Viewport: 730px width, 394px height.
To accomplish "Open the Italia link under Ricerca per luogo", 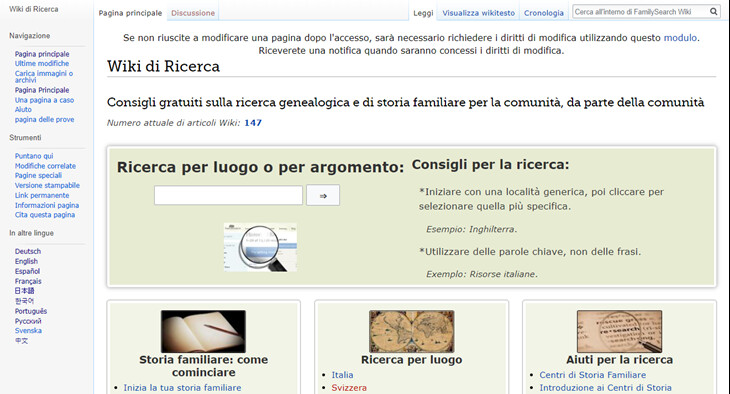I will (342, 375).
